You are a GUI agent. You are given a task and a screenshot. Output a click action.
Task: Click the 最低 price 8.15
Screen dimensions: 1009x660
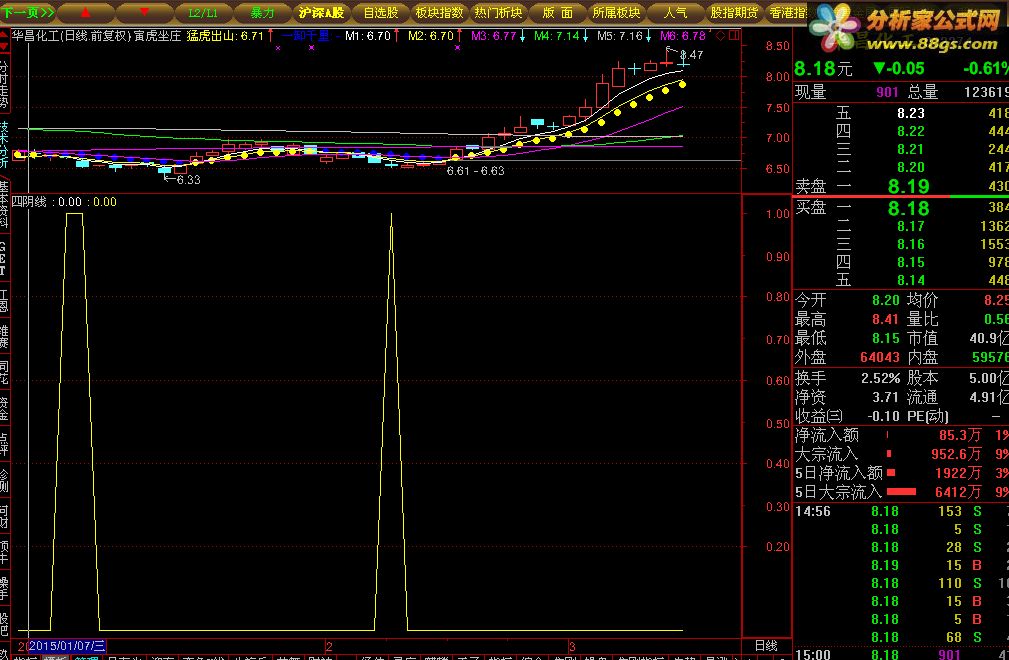[x=885, y=338]
